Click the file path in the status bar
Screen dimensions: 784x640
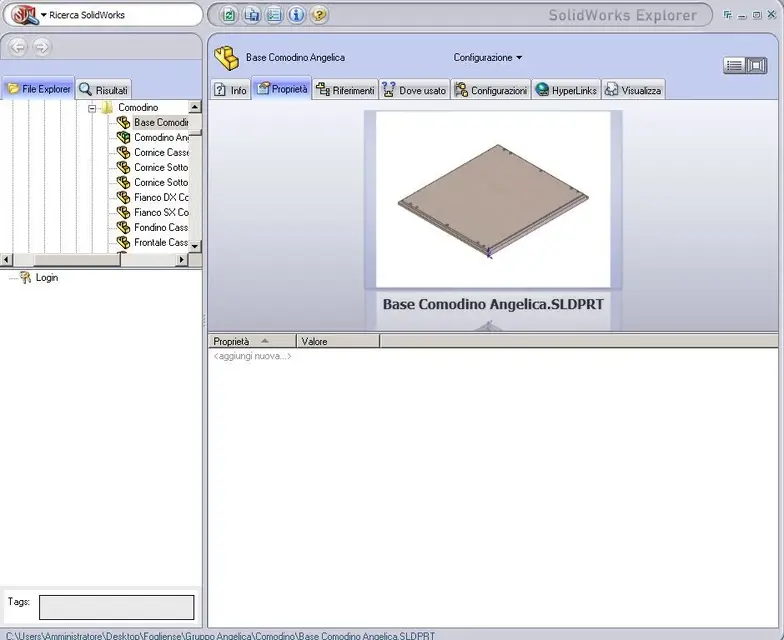220,636
